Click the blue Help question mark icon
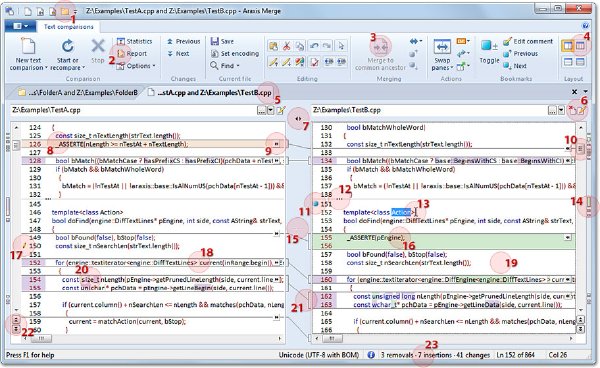Viewport: 600px width, 368px height. click(x=585, y=26)
